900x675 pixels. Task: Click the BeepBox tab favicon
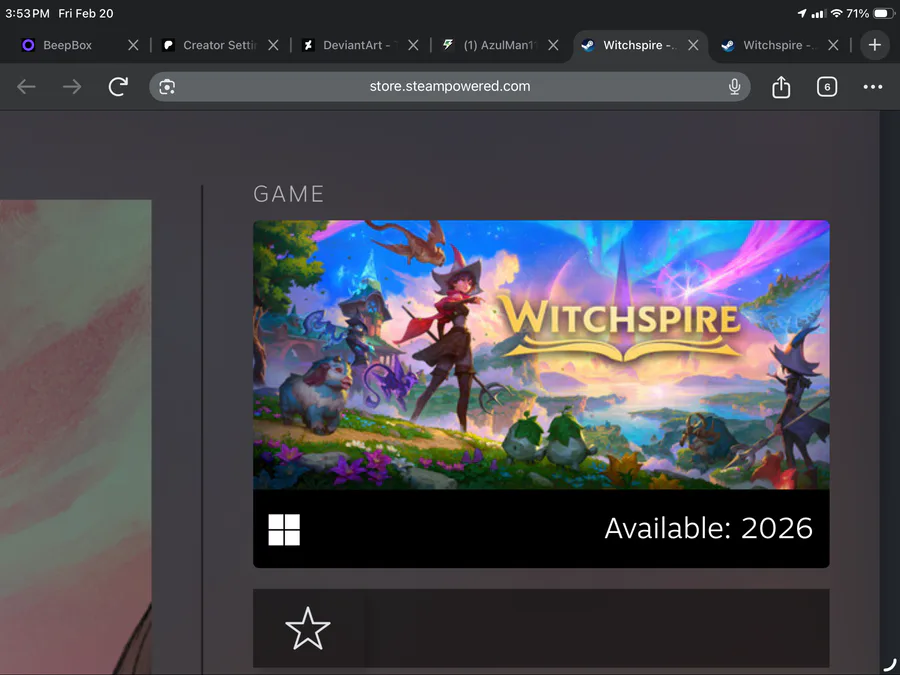pyautogui.click(x=28, y=45)
